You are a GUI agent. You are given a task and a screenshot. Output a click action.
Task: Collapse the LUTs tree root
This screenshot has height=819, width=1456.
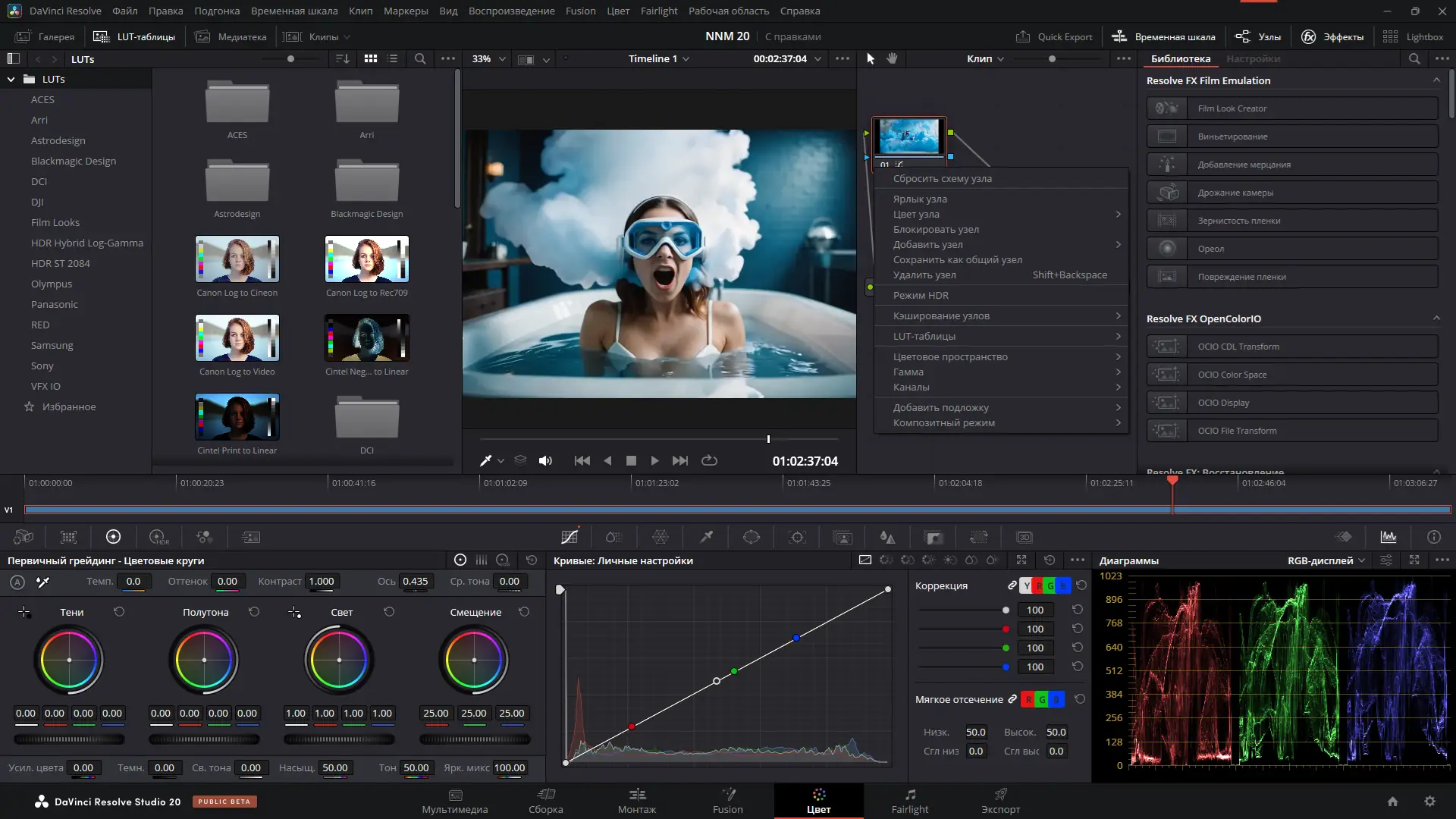pos(11,79)
